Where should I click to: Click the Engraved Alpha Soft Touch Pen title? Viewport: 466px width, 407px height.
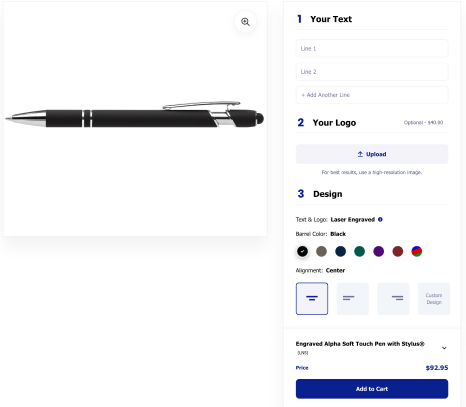360,344
